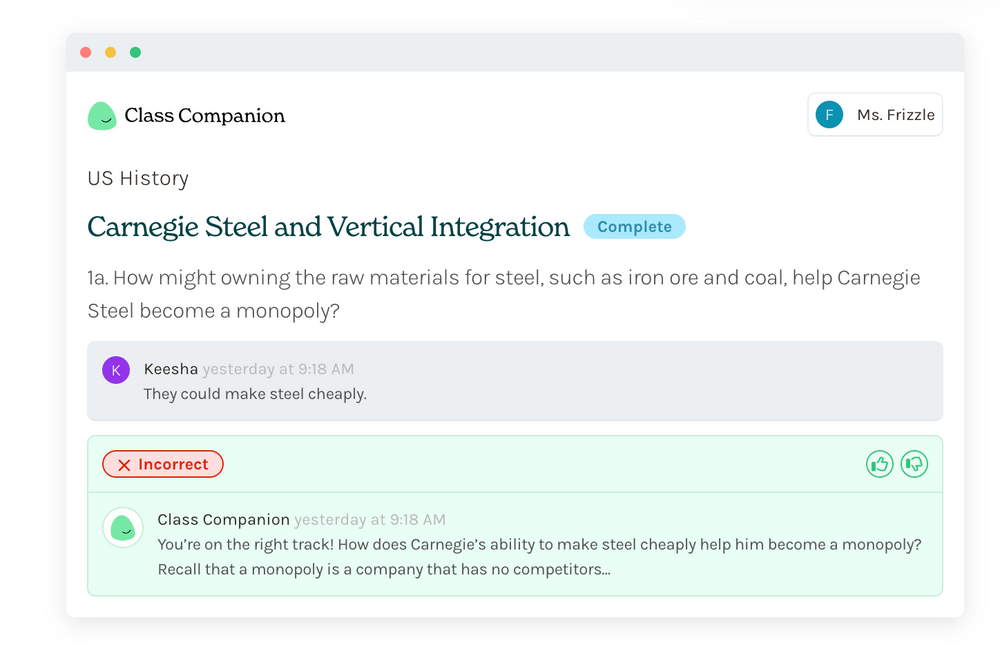Give a thumbs down on the AI feedback
This screenshot has width=1000, height=671.
coord(914,464)
